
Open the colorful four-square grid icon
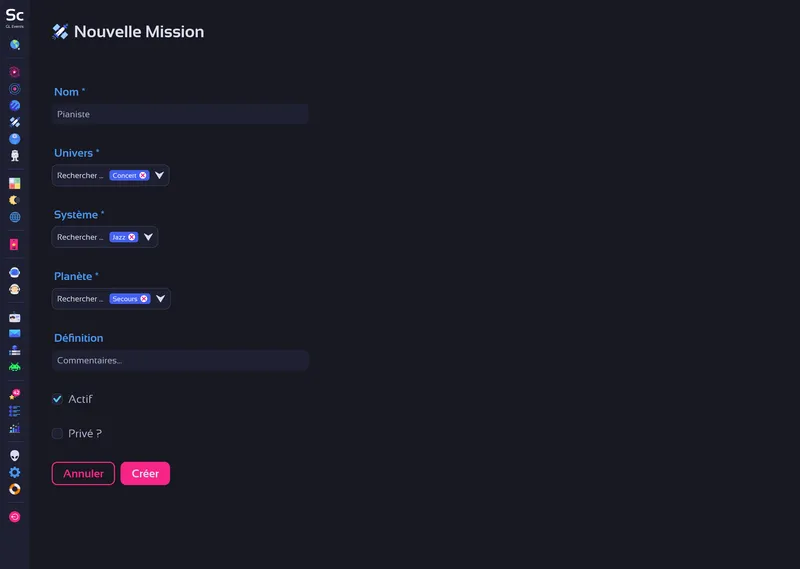pyautogui.click(x=15, y=183)
